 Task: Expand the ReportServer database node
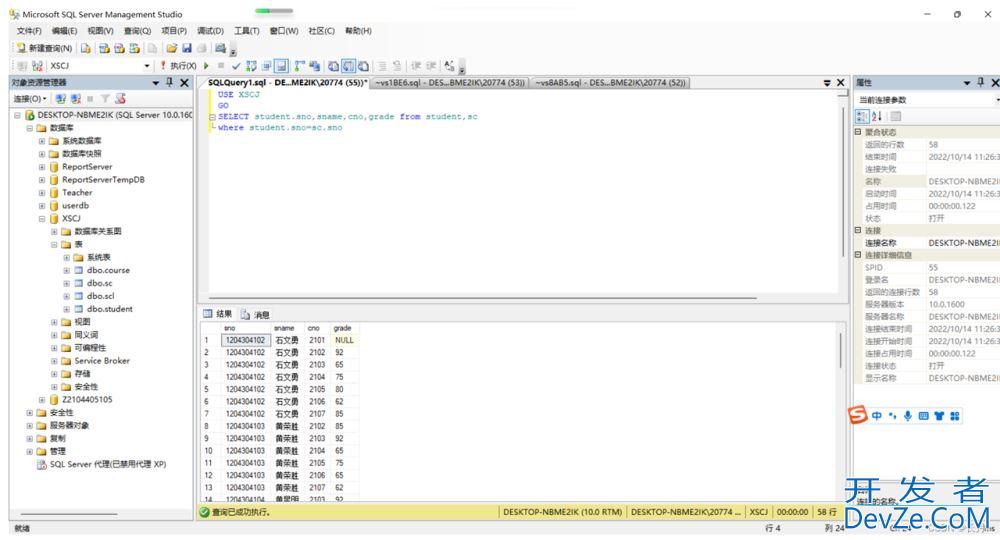point(42,167)
